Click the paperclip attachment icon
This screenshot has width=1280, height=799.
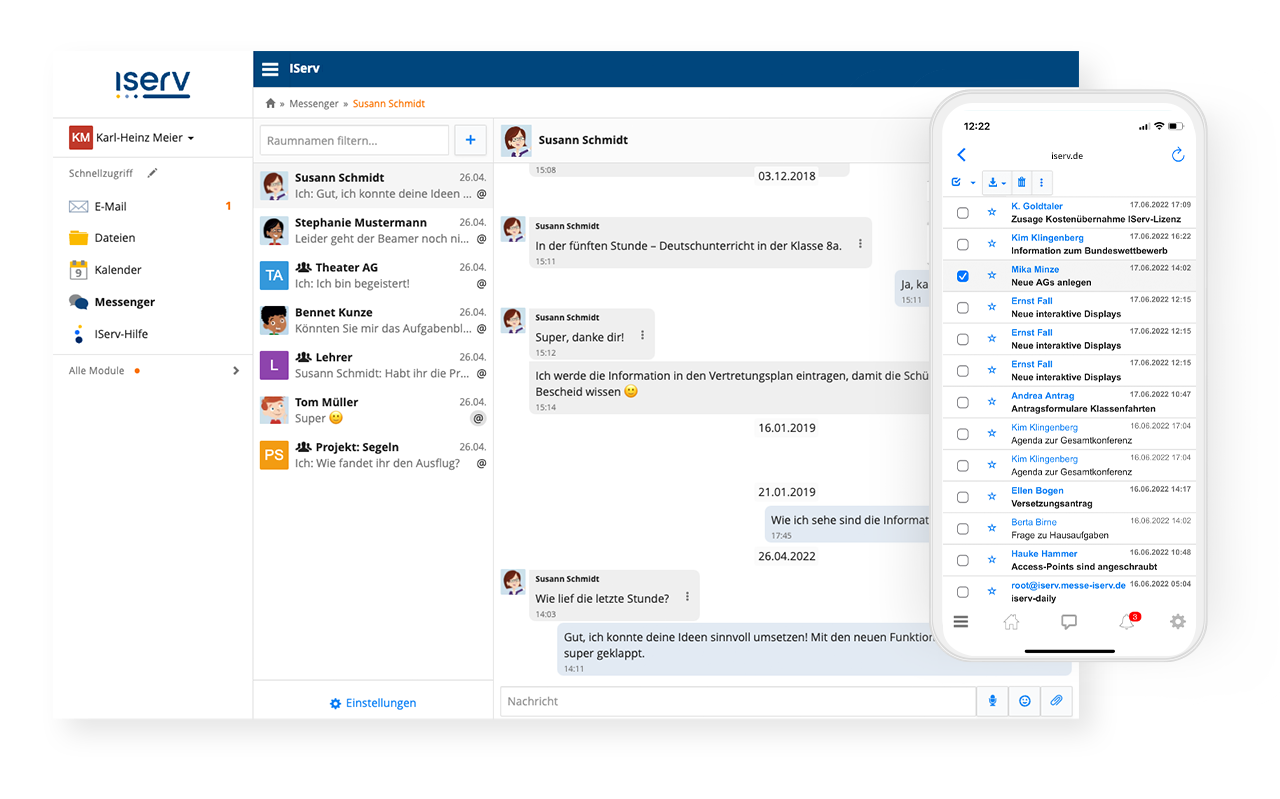pos(1056,701)
